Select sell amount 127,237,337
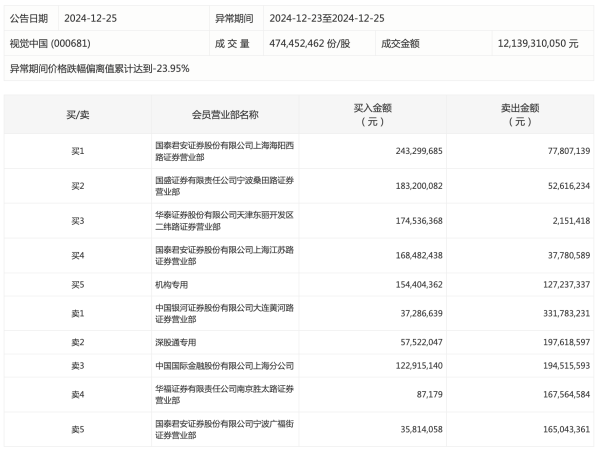Viewport: 600px width, 451px height. click(x=567, y=285)
